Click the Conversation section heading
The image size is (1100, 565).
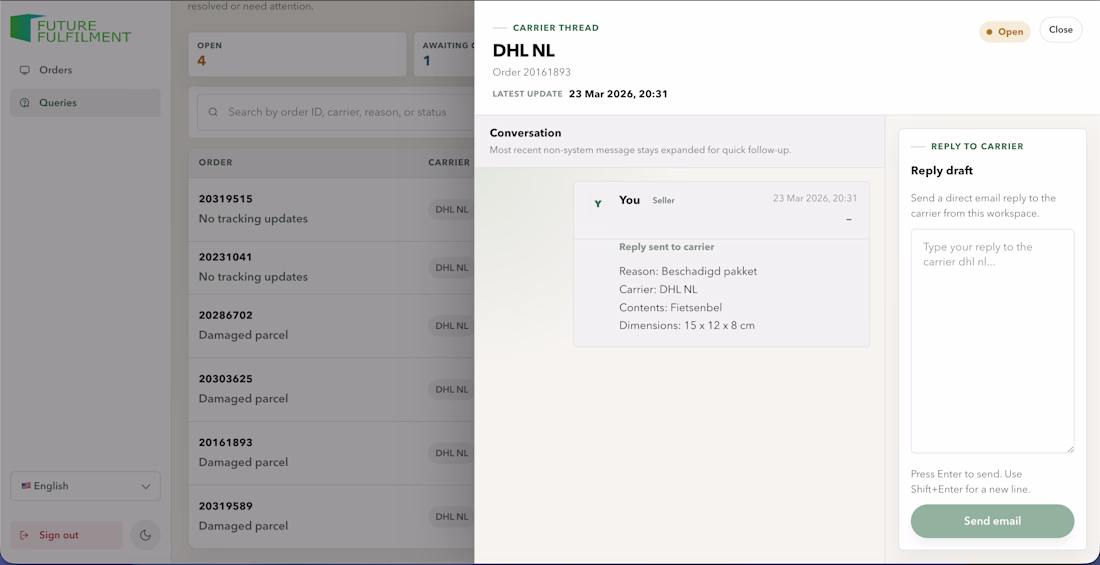point(525,133)
